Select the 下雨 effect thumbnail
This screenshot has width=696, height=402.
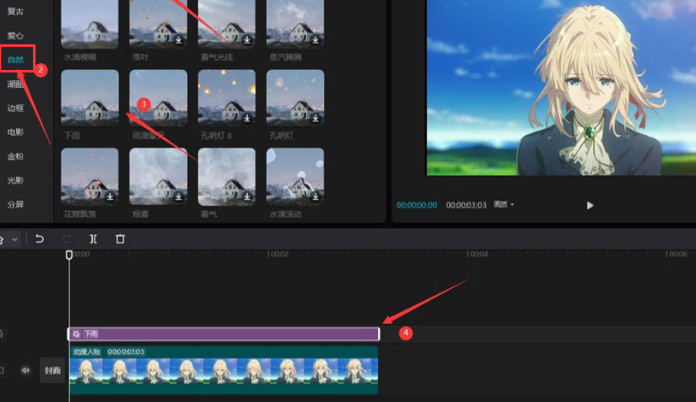pyautogui.click(x=90, y=98)
